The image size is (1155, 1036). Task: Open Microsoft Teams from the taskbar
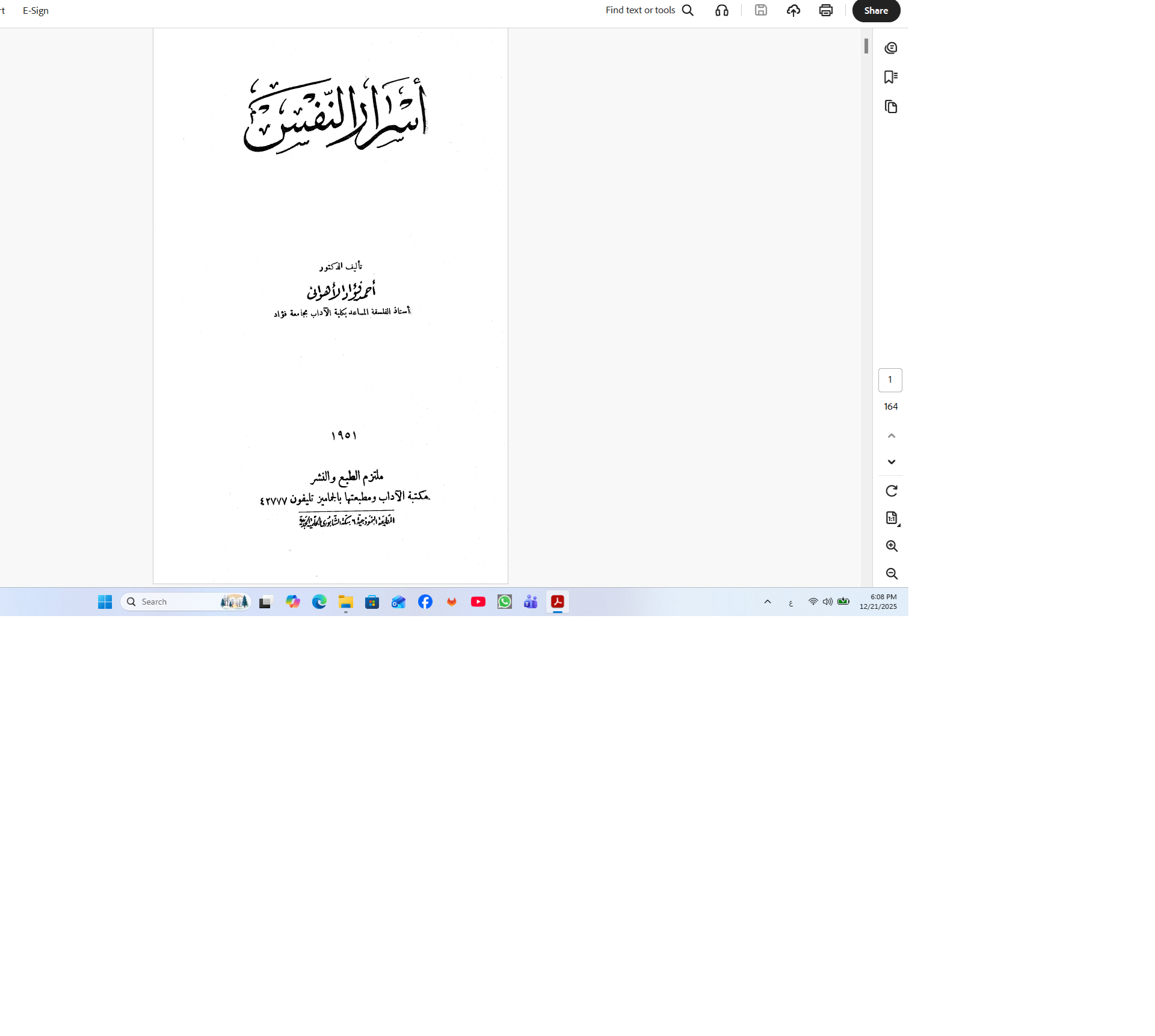[531, 602]
